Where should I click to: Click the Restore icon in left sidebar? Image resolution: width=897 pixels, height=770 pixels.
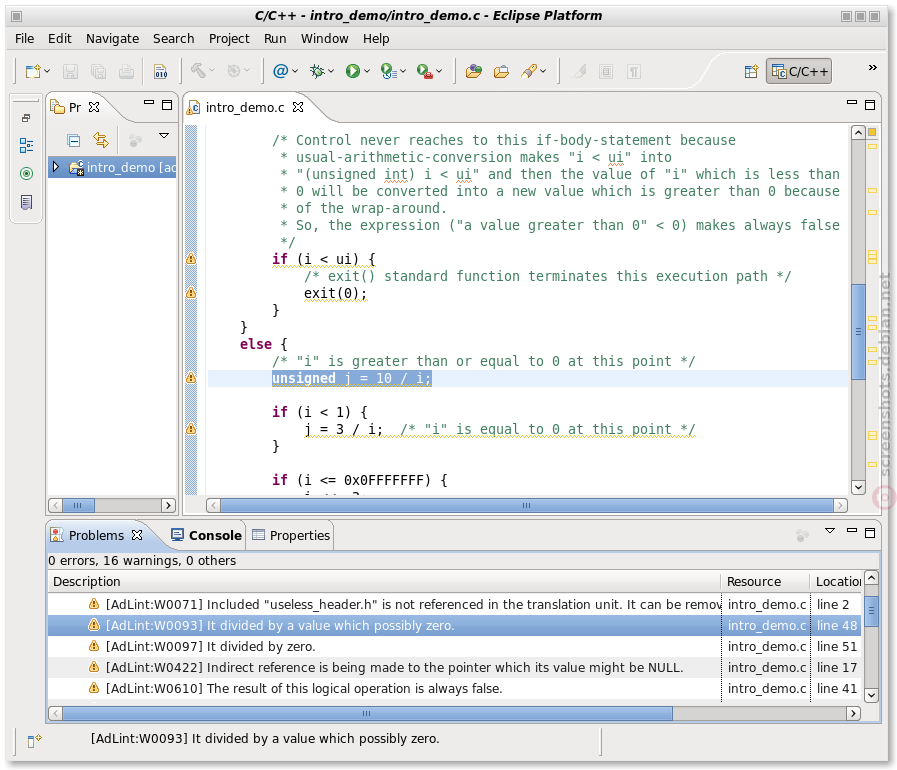(26, 118)
